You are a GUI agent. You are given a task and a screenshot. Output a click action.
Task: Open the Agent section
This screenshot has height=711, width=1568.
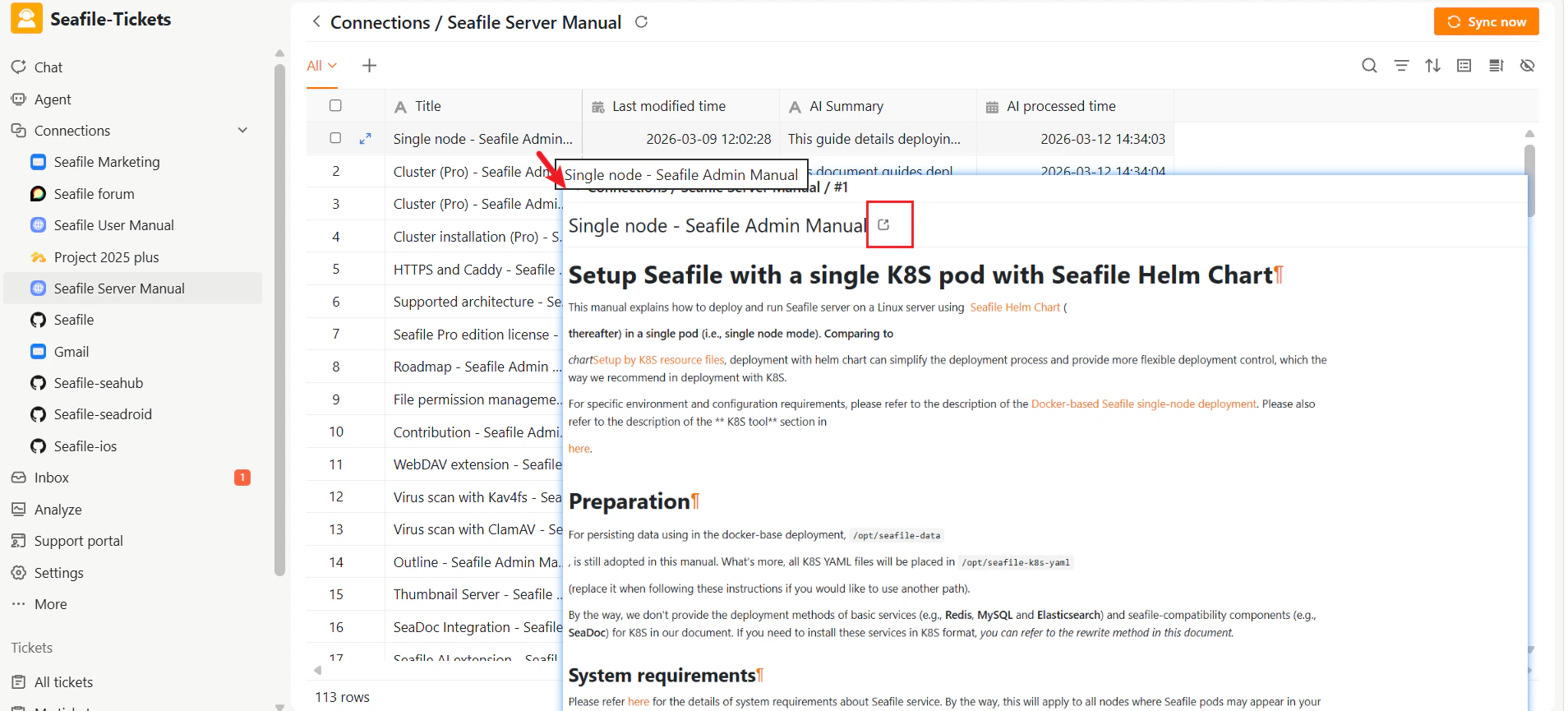tap(53, 99)
